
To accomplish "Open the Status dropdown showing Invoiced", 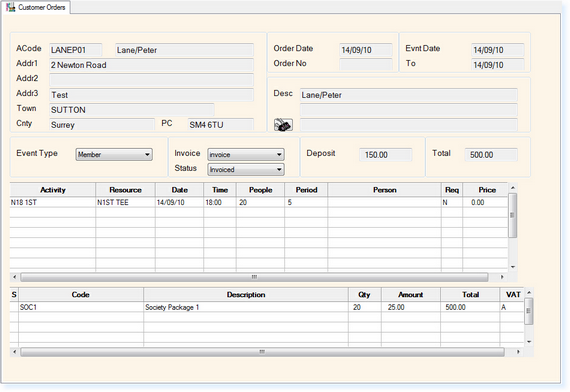I will (246, 169).
